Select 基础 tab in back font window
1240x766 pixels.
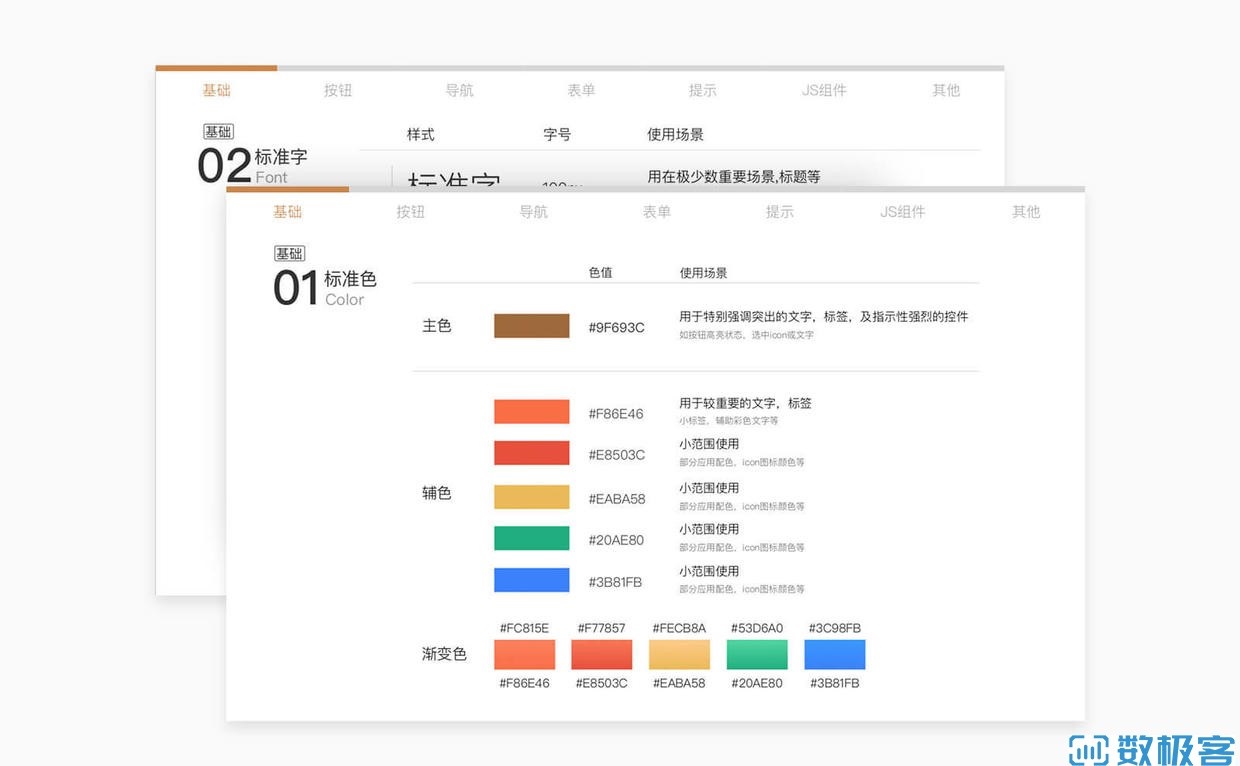216,90
